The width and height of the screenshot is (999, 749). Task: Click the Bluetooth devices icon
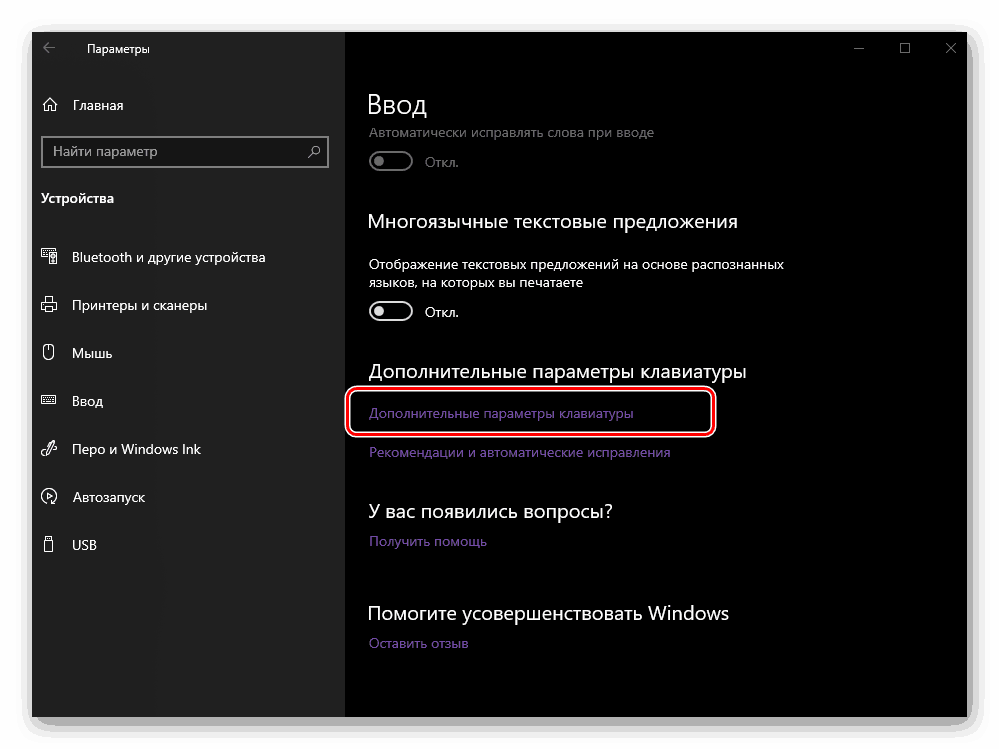click(49, 257)
